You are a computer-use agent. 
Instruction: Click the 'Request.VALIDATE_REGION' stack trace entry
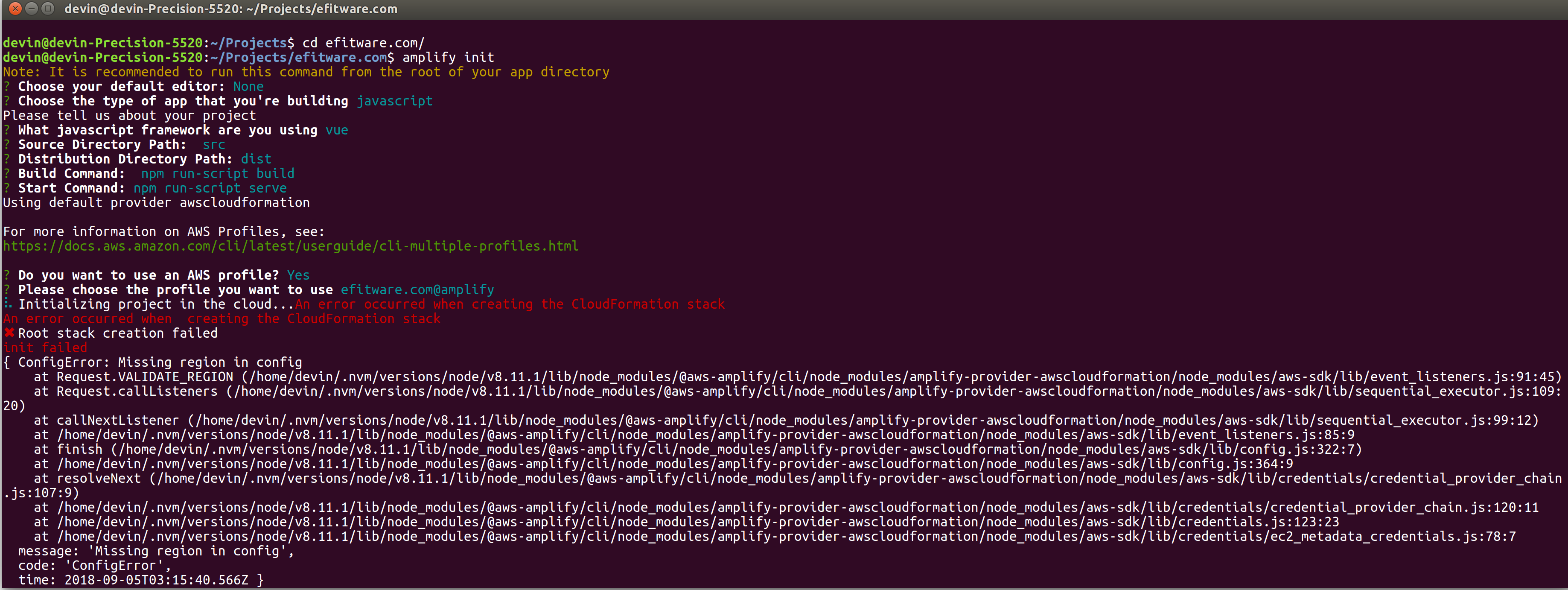pyautogui.click(x=145, y=377)
